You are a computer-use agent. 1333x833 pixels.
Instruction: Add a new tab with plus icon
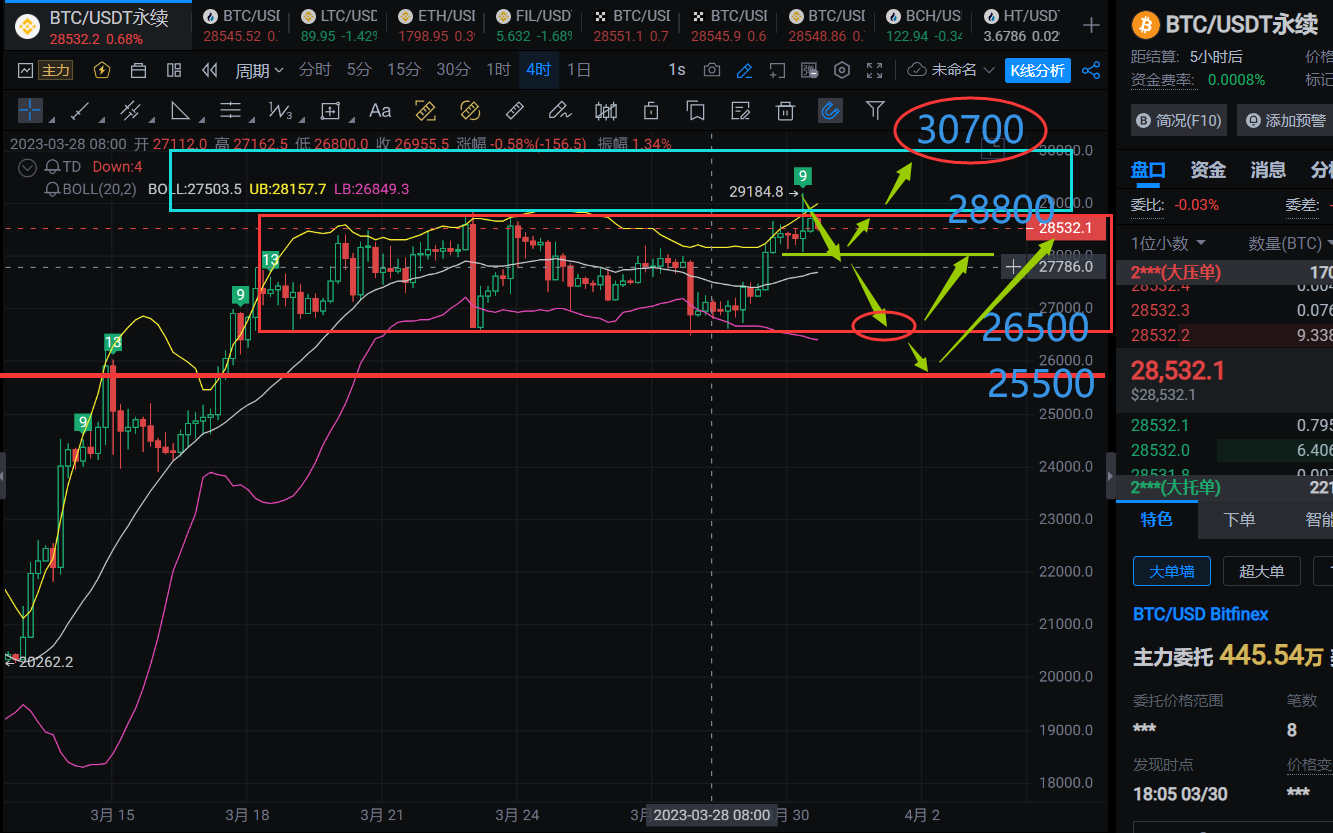click(1091, 25)
